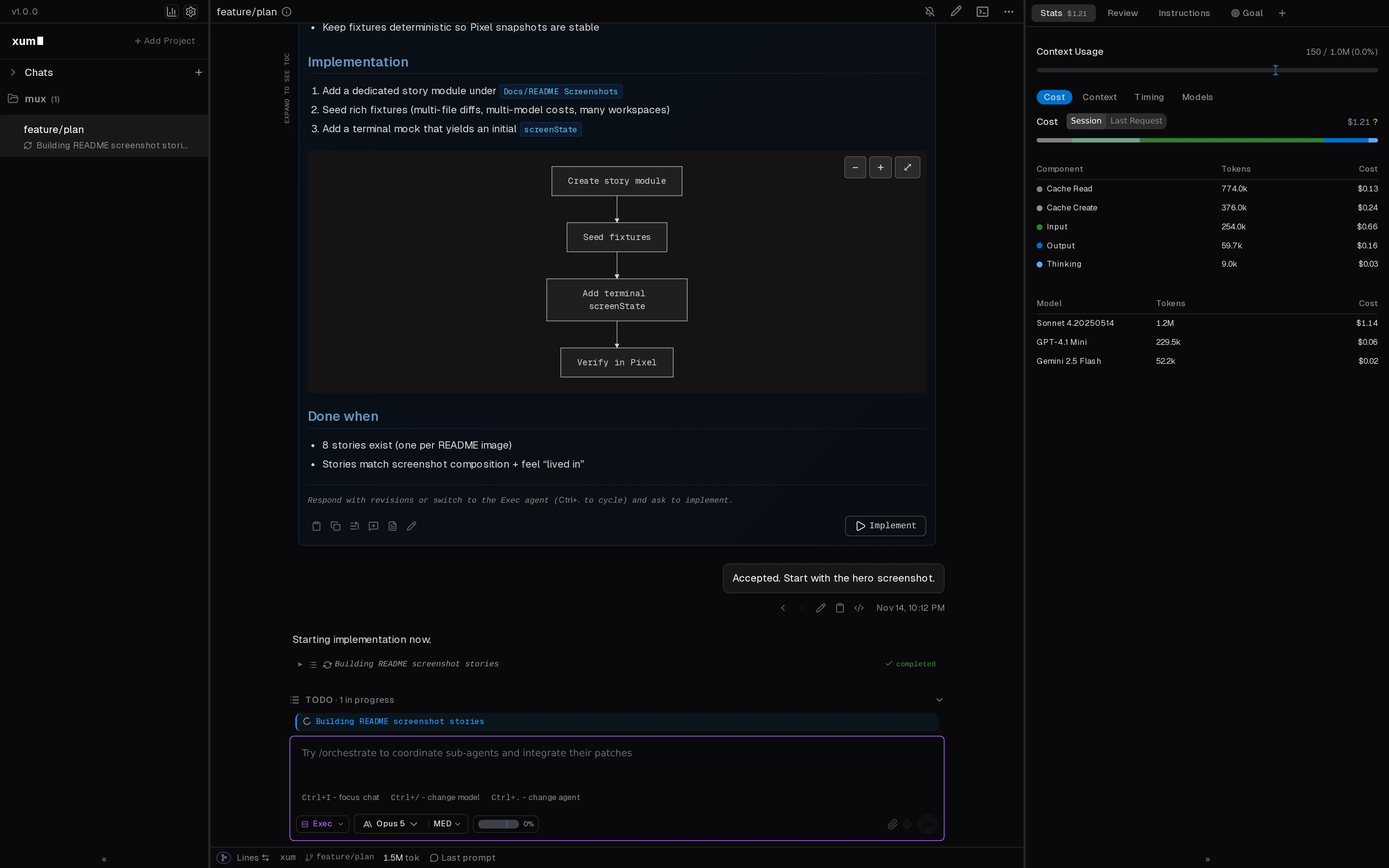Collapse the left sidebar with the chevrons
The height and width of the screenshot is (868, 1389).
click(x=104, y=859)
